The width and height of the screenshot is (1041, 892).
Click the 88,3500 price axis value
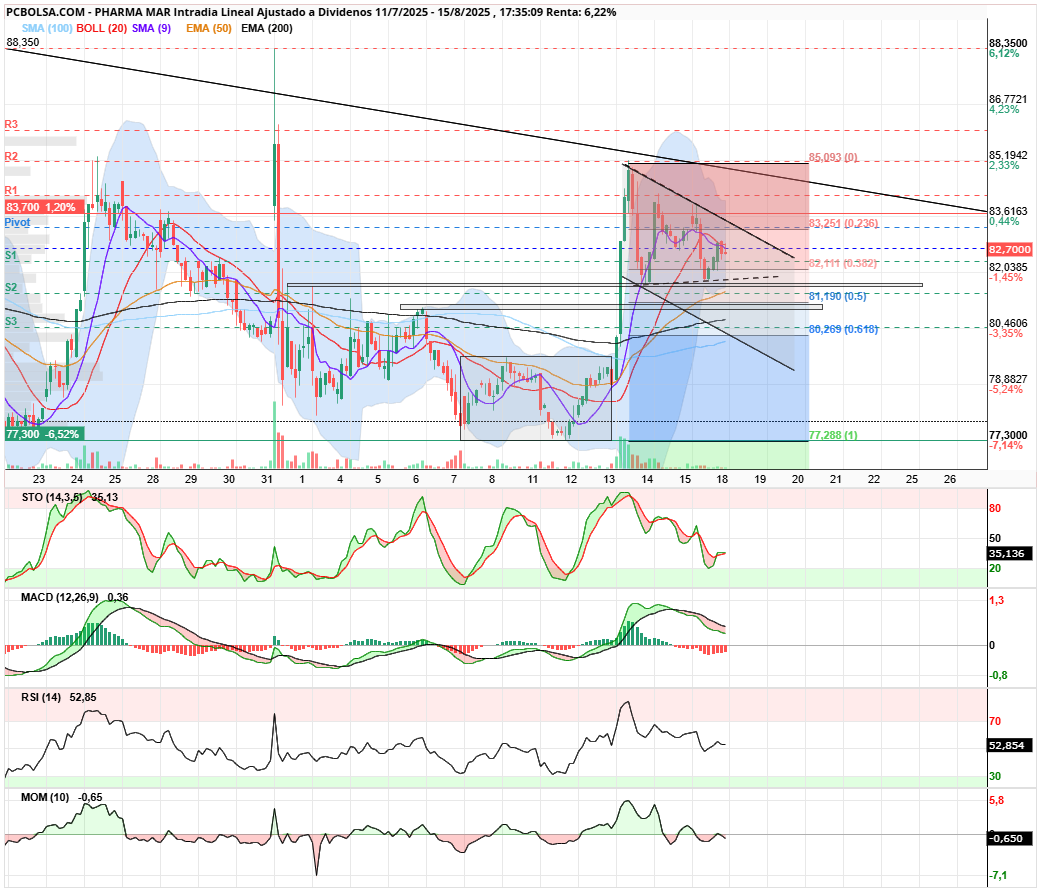click(x=1008, y=43)
